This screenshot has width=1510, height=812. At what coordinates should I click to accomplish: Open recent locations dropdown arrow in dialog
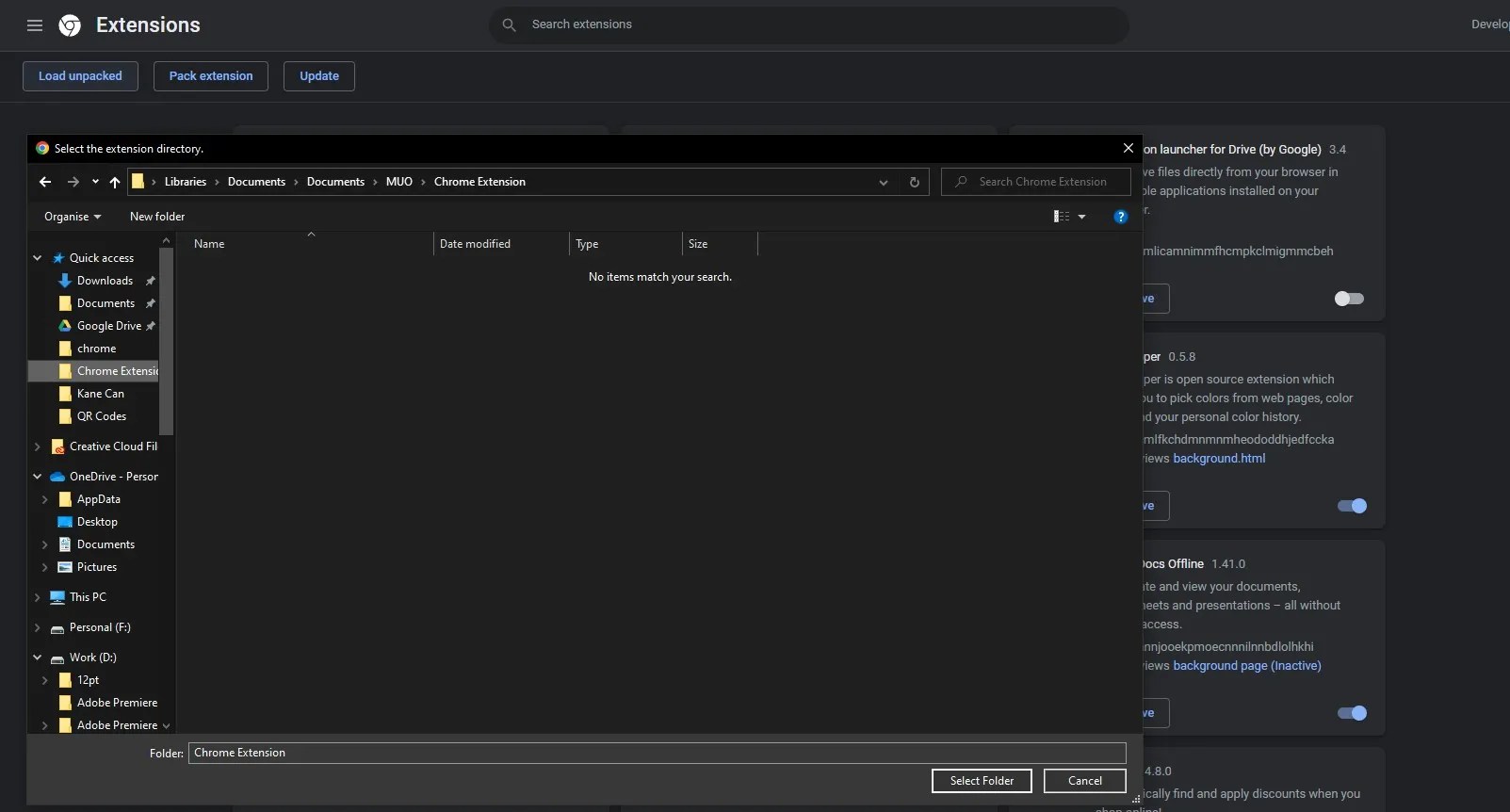(x=95, y=182)
